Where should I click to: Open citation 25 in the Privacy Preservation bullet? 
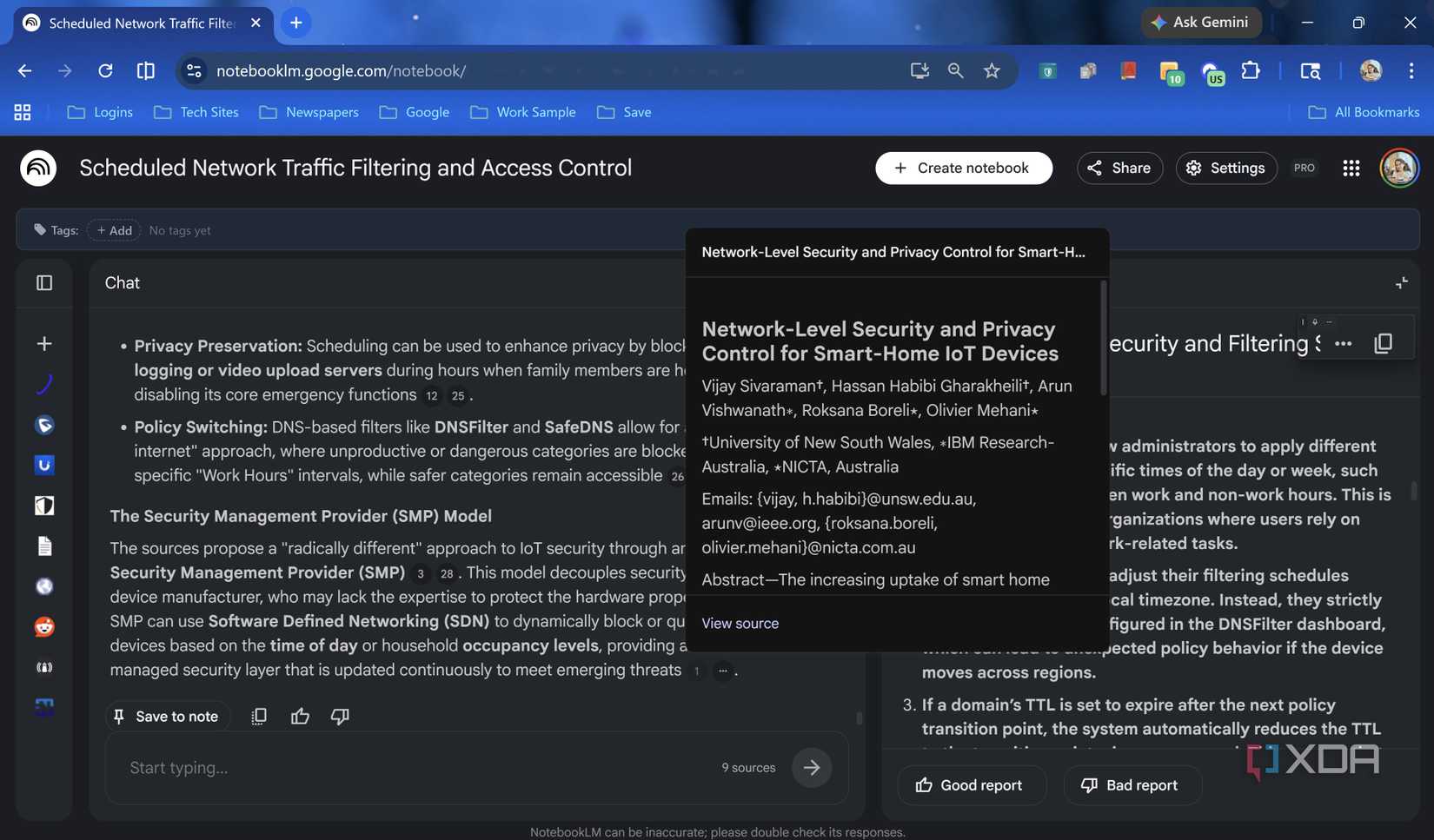pyautogui.click(x=458, y=396)
